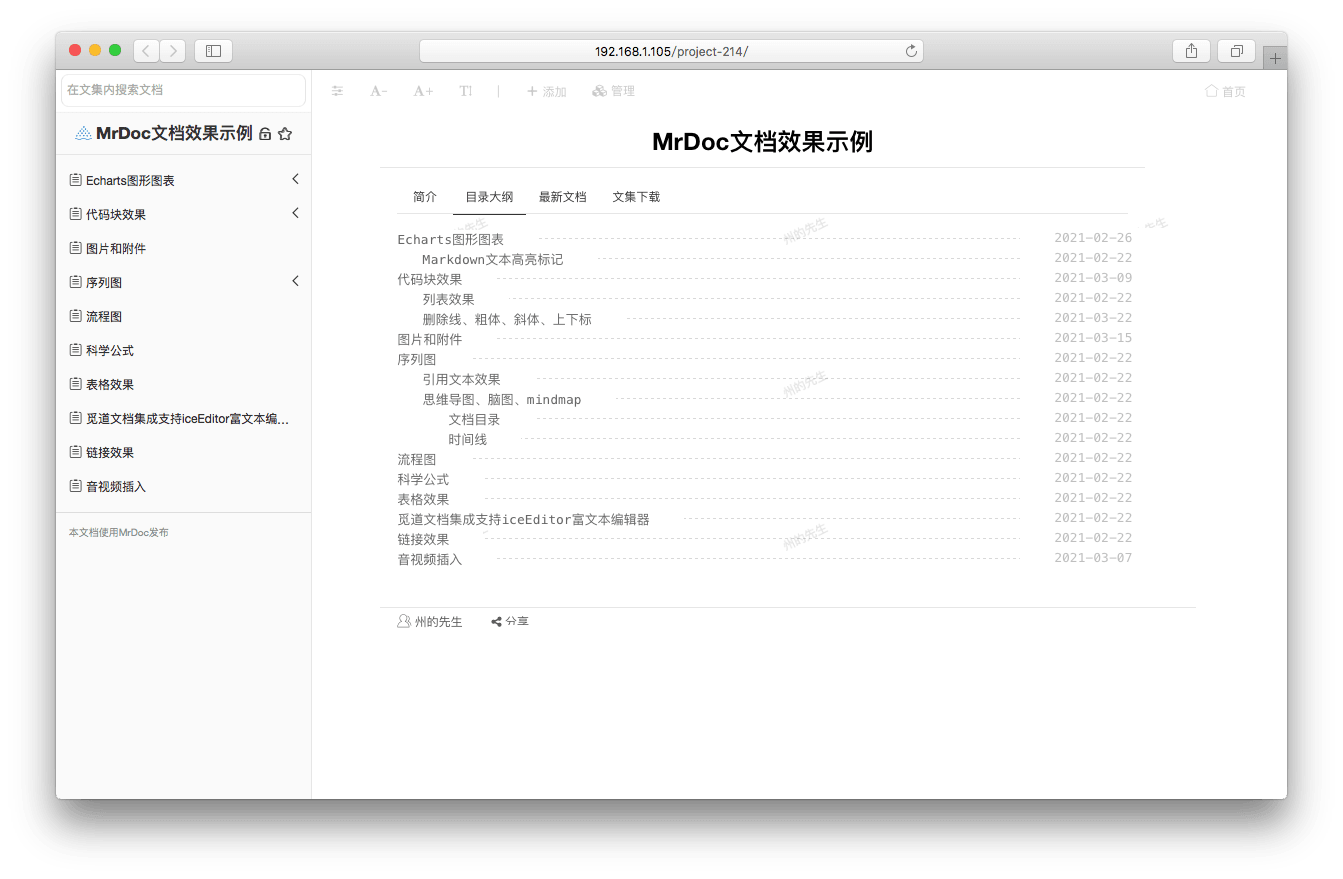Screen dimensions: 1343x879
Task: Decrease font size with A- button
Action: pos(378,91)
